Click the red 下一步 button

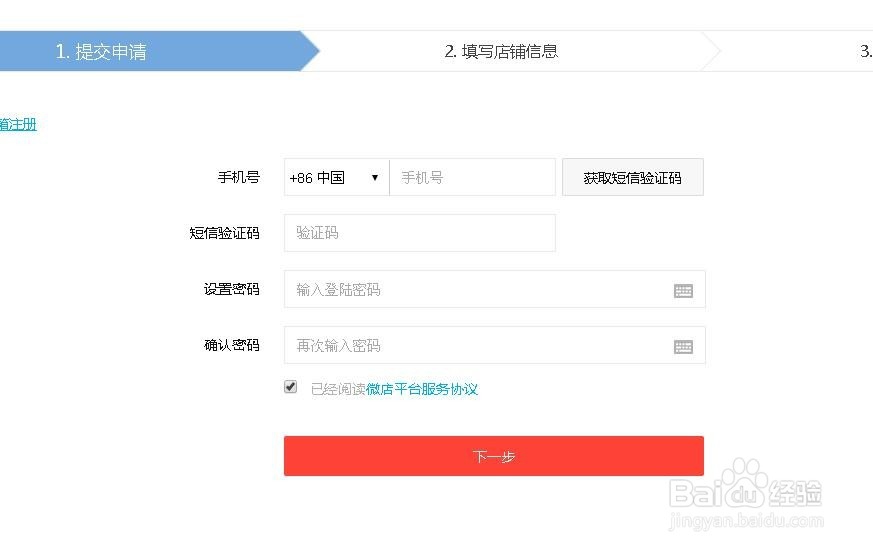click(x=493, y=456)
